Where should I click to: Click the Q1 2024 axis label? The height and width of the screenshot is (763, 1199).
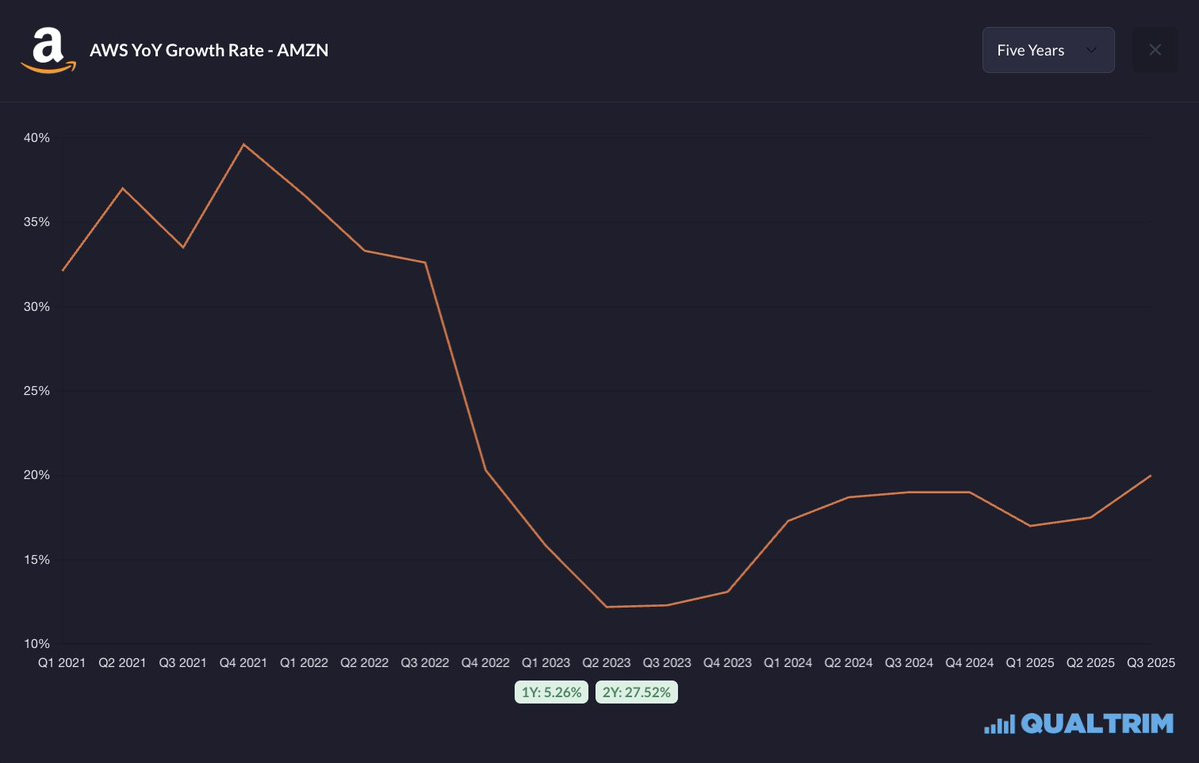pyautogui.click(x=788, y=663)
